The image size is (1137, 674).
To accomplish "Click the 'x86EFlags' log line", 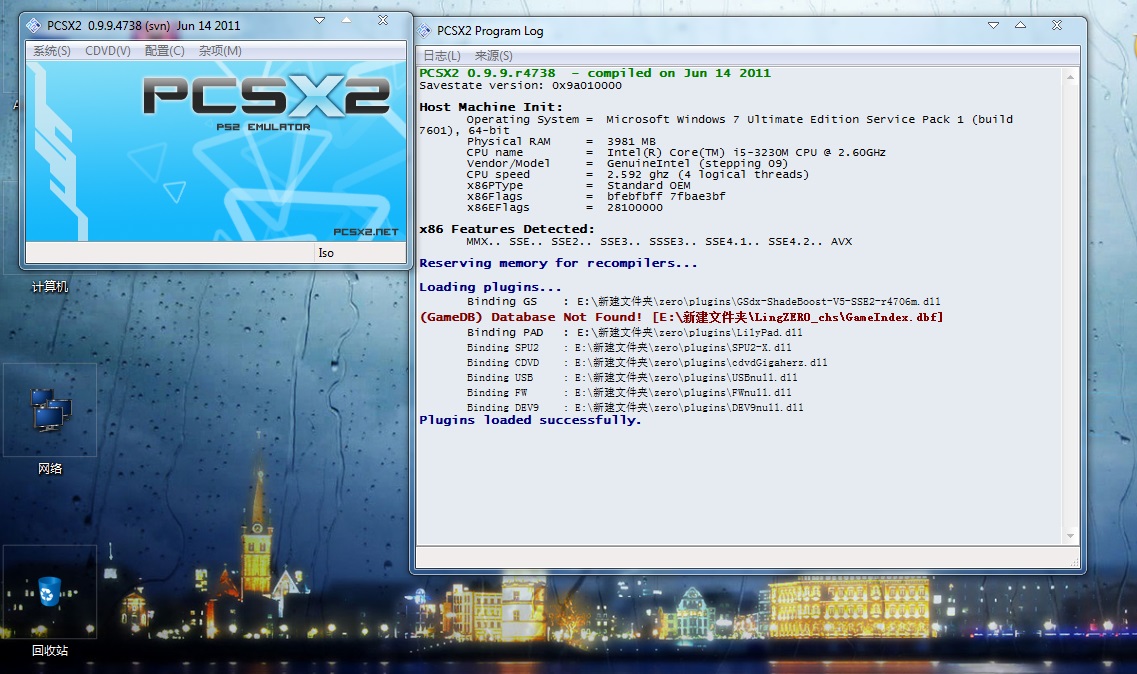I will 564,207.
